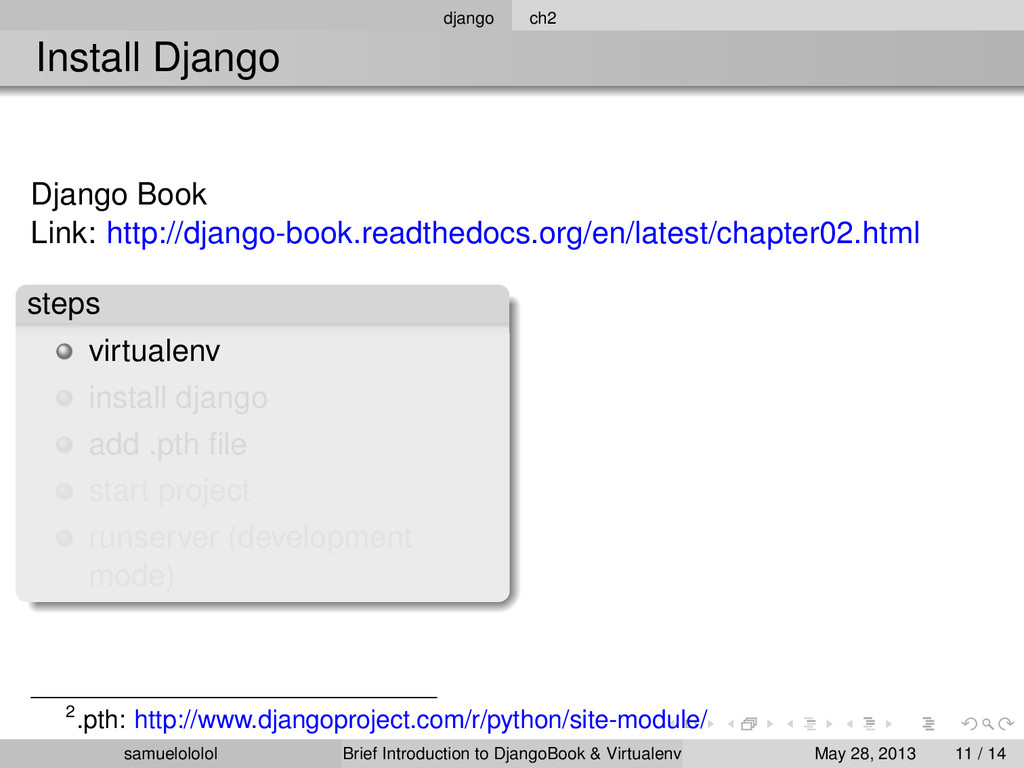This screenshot has width=1024, height=768.
Task: Click the search magnifier navigation icon
Action: click(988, 724)
